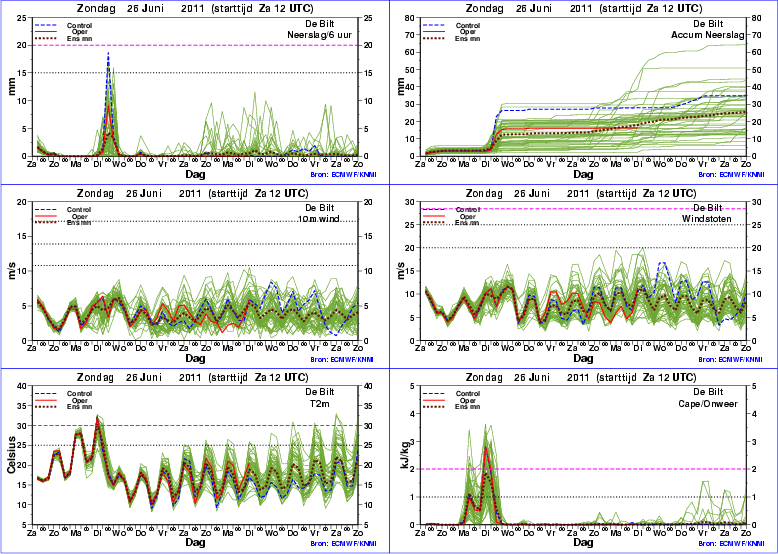Click the 'Zondag 26 Juni 2011' title above Neerslag/6 uur chart
The image size is (778, 554).
[x=139, y=8]
